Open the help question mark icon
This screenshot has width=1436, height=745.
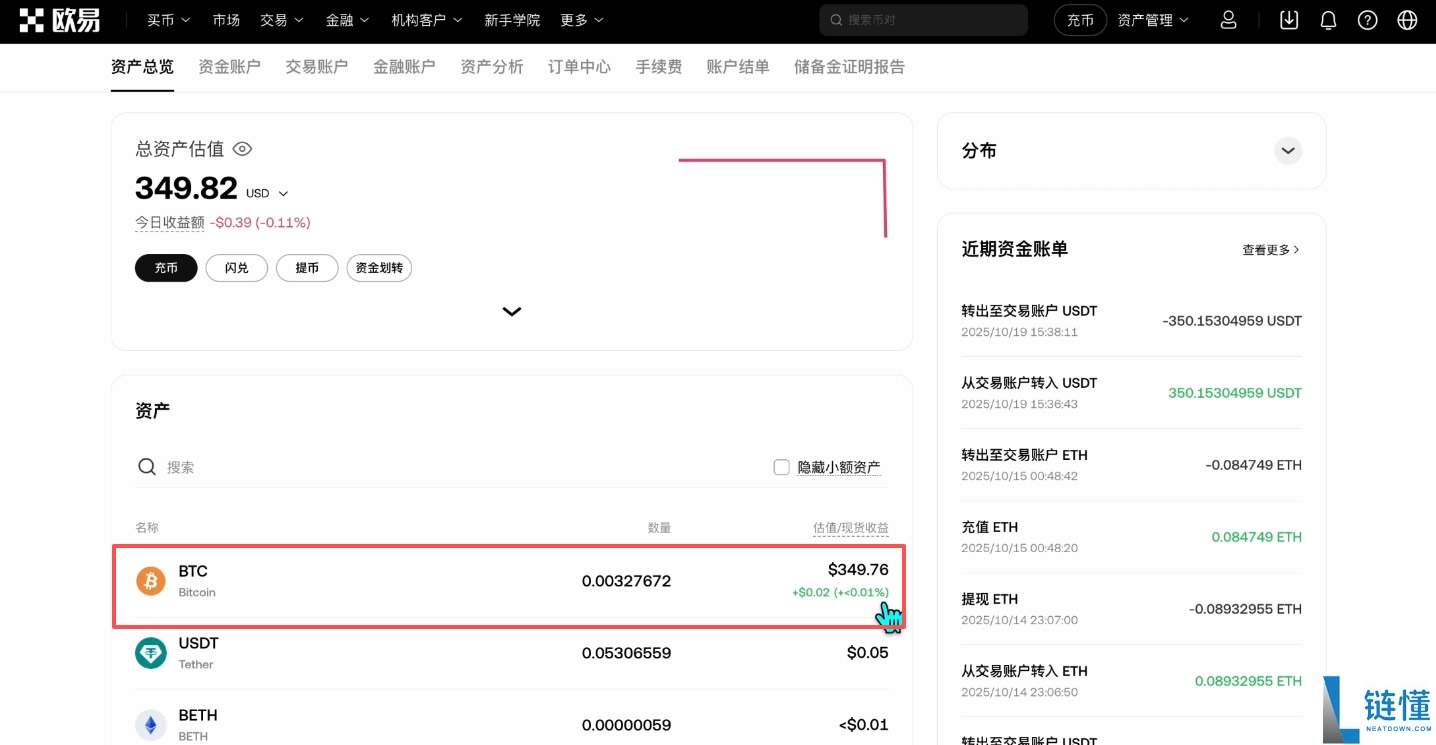point(1367,20)
